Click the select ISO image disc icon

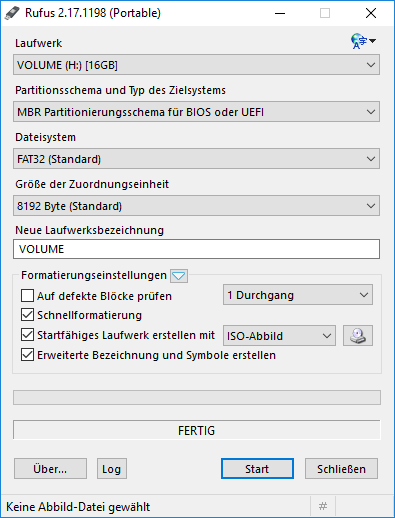tap(358, 335)
